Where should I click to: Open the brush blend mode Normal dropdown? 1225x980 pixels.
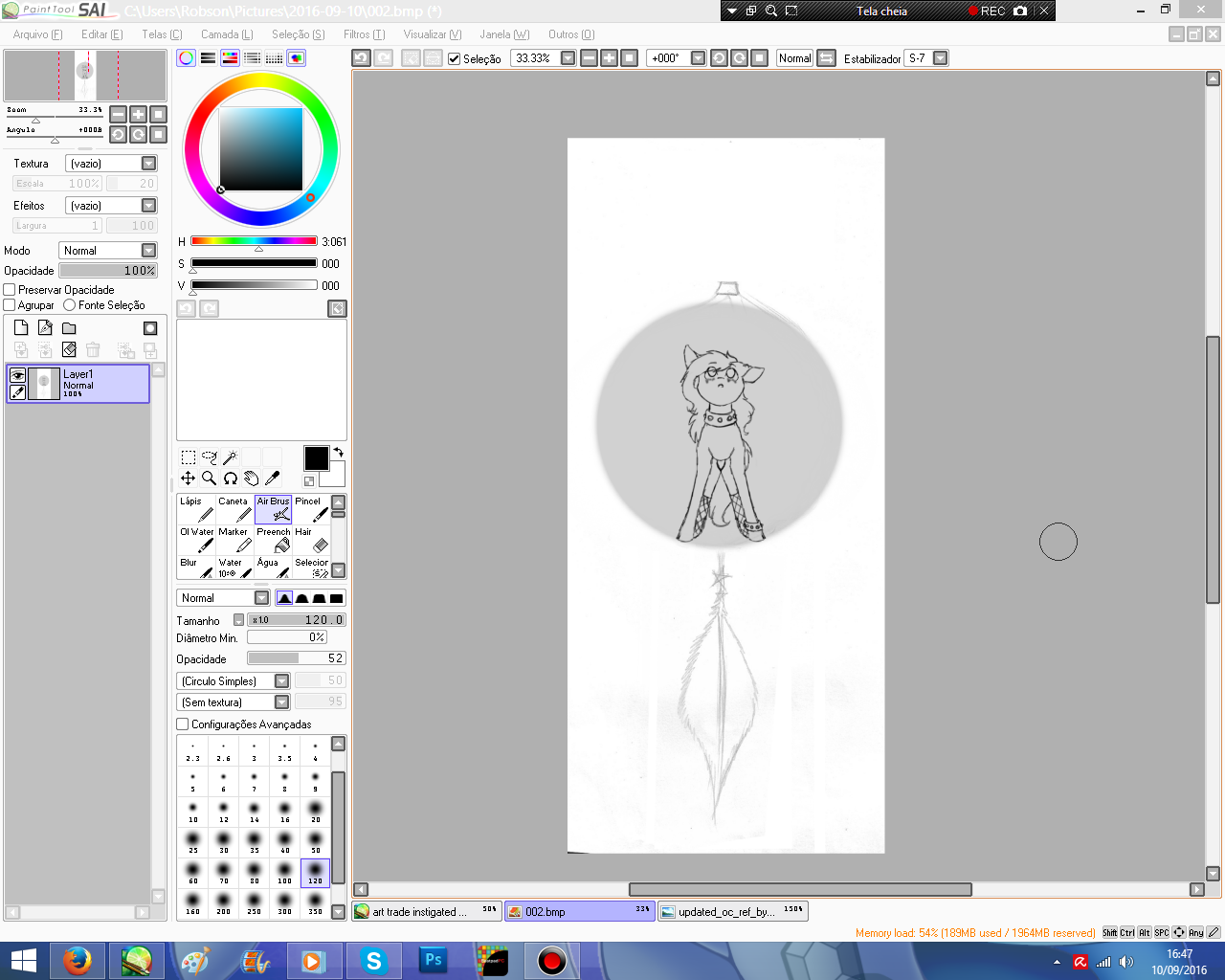click(x=223, y=598)
